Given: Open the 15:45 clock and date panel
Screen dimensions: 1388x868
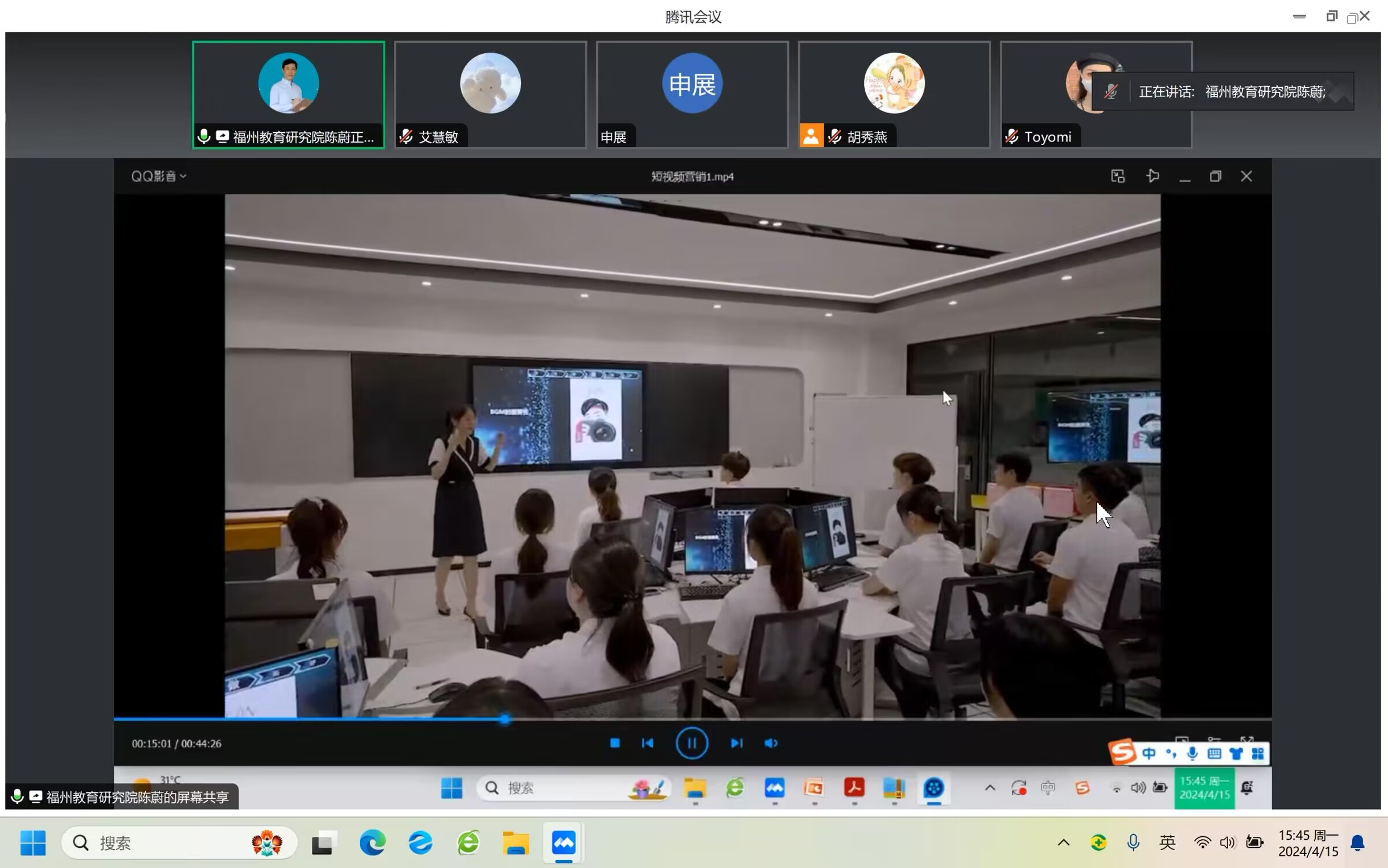Looking at the screenshot, I should point(1308,843).
